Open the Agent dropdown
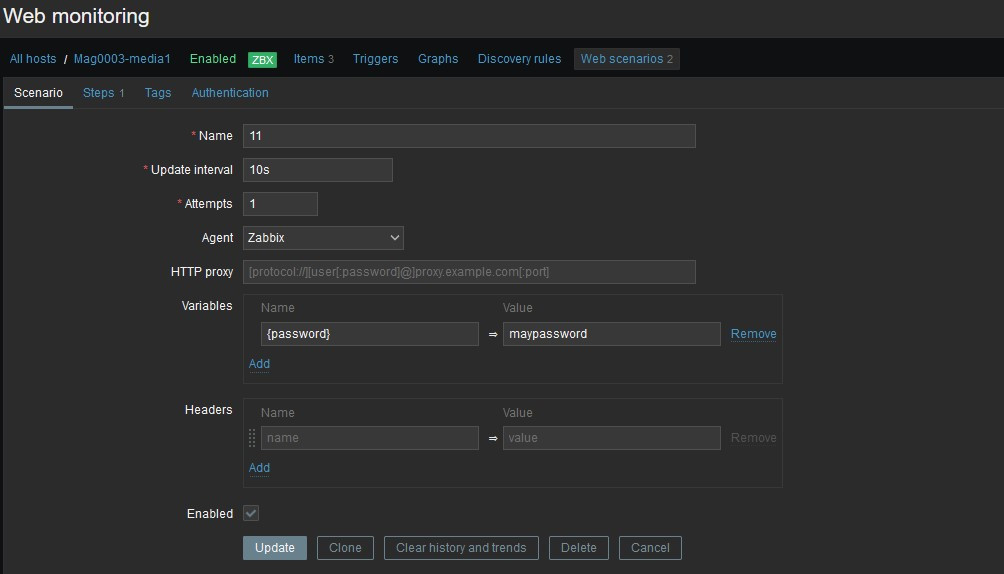 (x=323, y=238)
